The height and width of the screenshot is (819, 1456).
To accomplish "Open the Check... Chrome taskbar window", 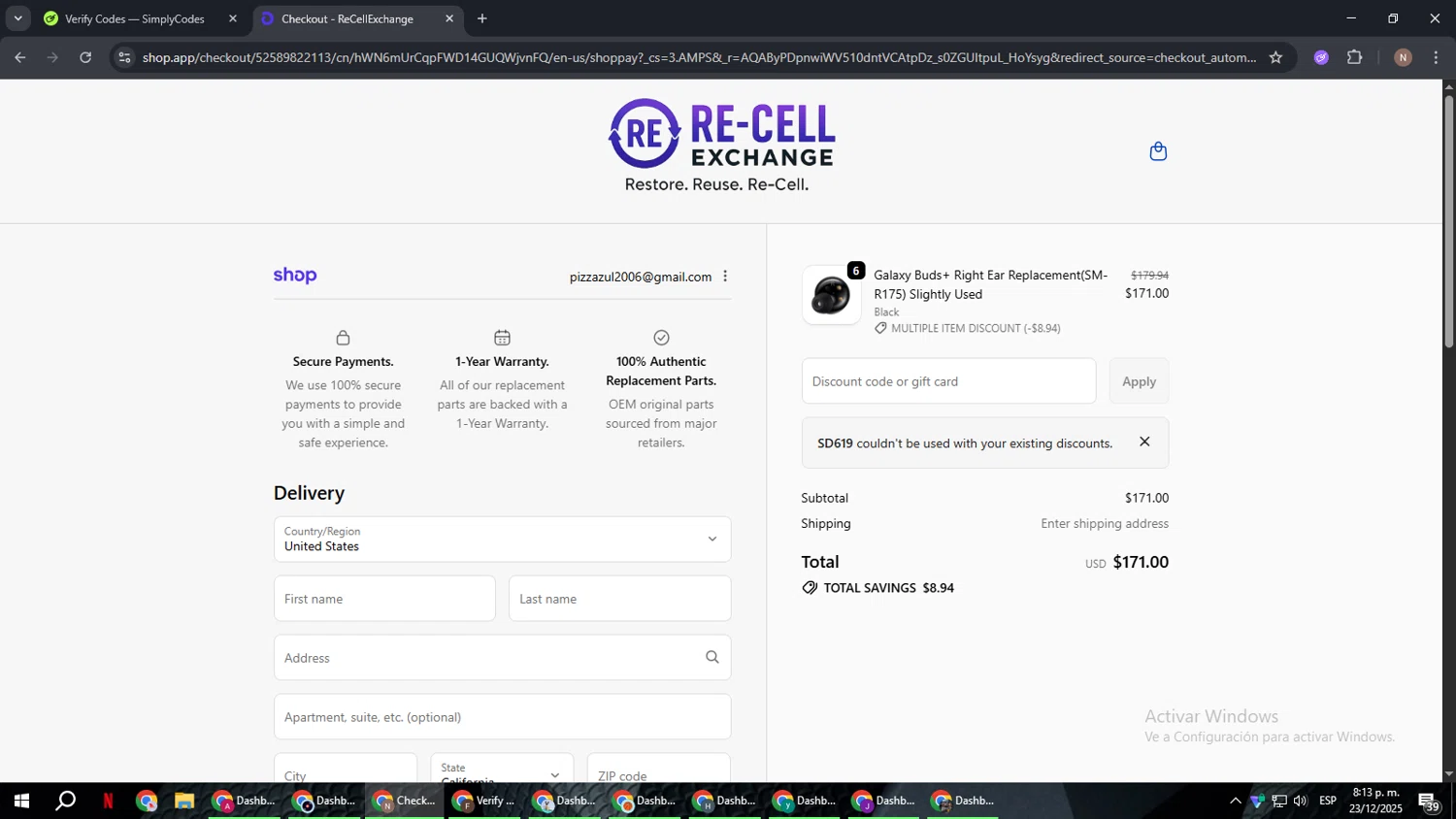I will (405, 801).
